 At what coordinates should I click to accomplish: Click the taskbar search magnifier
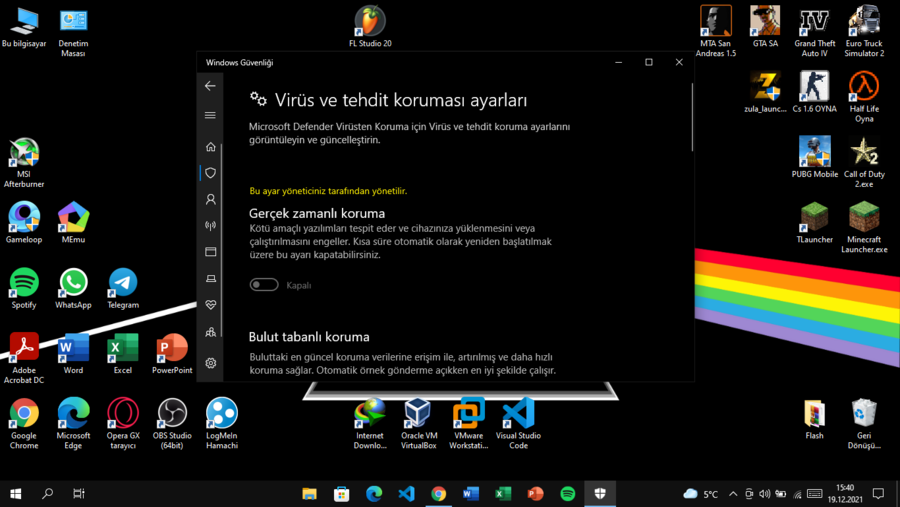pyautogui.click(x=48, y=494)
